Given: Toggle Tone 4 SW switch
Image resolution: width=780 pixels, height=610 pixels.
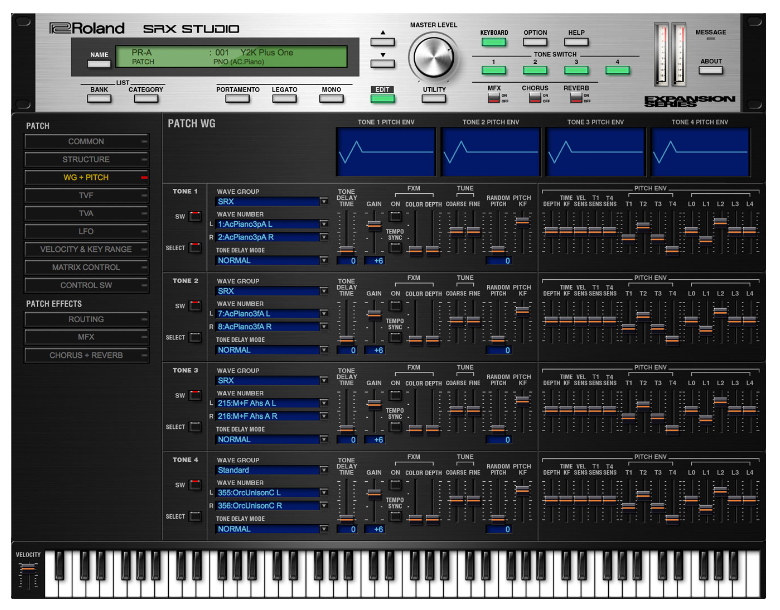Looking at the screenshot, I should coord(195,485).
